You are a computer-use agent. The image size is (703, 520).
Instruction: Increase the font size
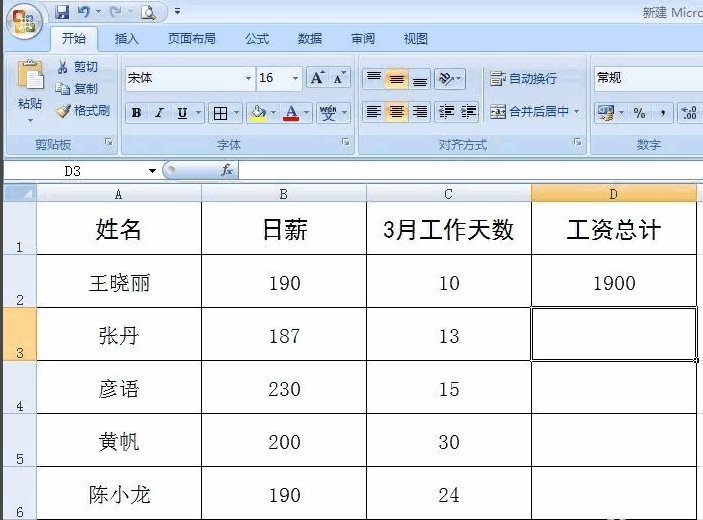click(317, 78)
